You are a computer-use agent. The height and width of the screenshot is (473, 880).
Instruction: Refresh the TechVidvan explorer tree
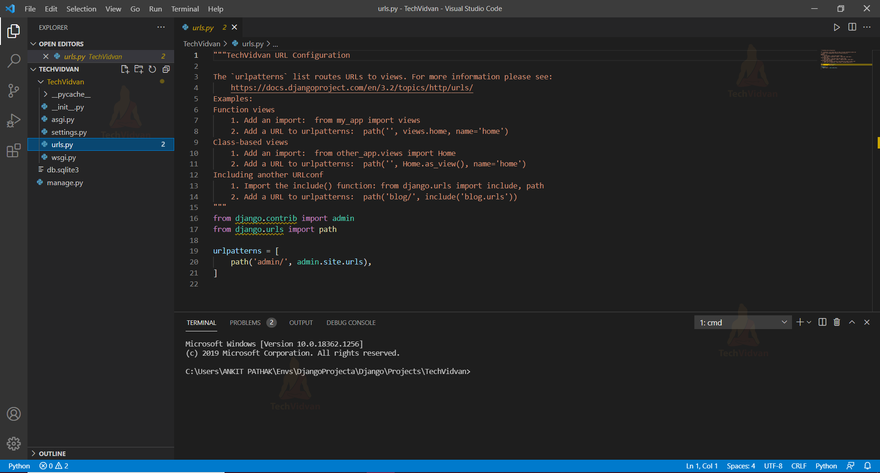tap(152, 70)
